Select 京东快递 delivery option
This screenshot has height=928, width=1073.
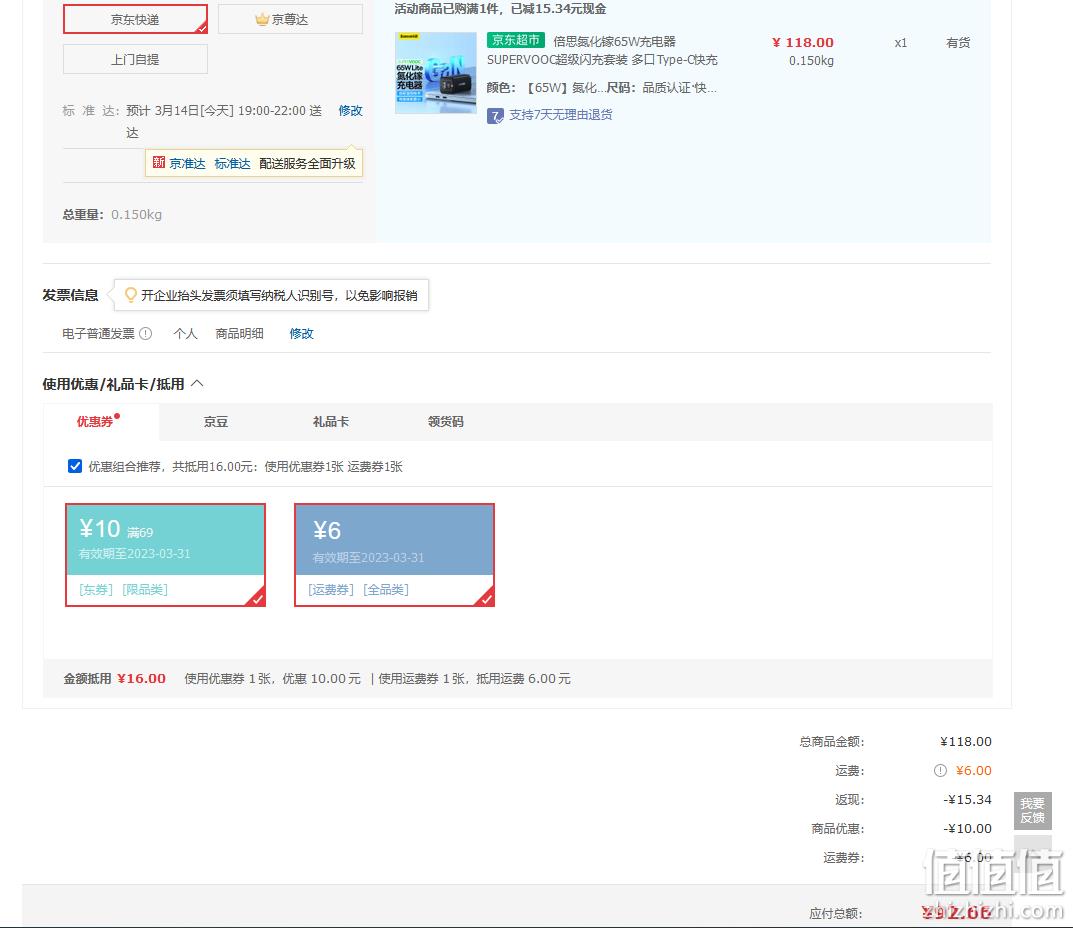(x=135, y=19)
